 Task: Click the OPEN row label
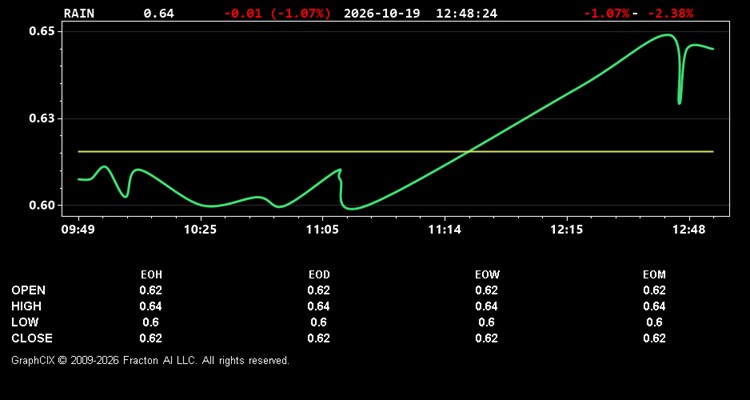point(29,290)
